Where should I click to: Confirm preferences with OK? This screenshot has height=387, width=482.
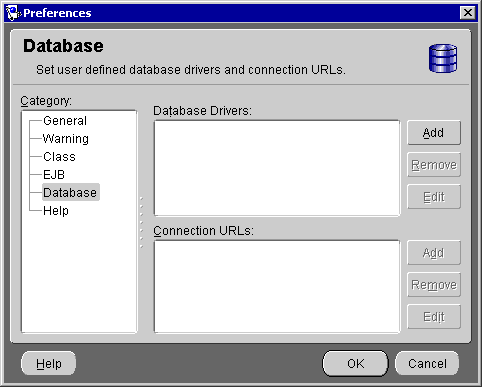355,363
